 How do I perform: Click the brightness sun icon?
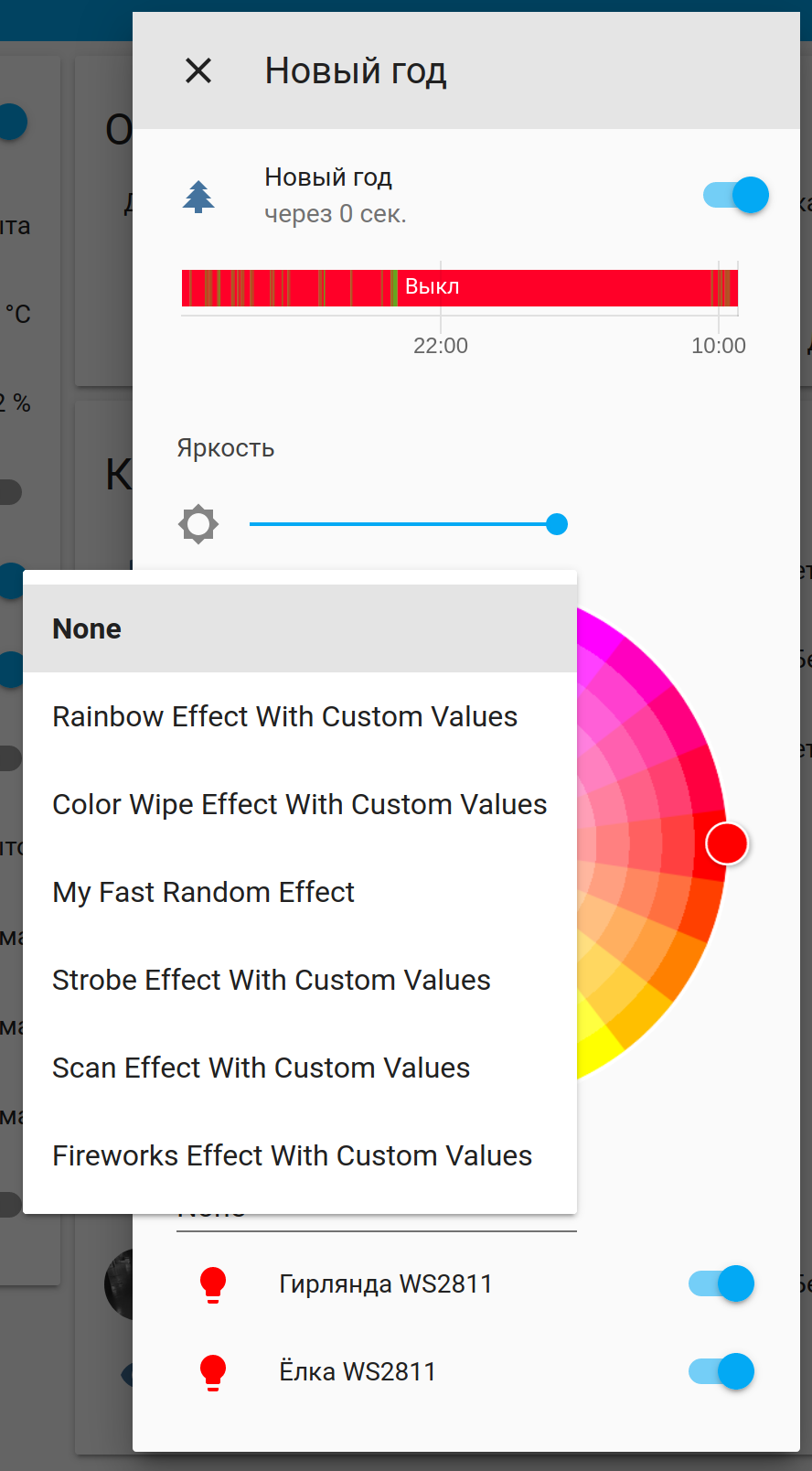click(198, 524)
